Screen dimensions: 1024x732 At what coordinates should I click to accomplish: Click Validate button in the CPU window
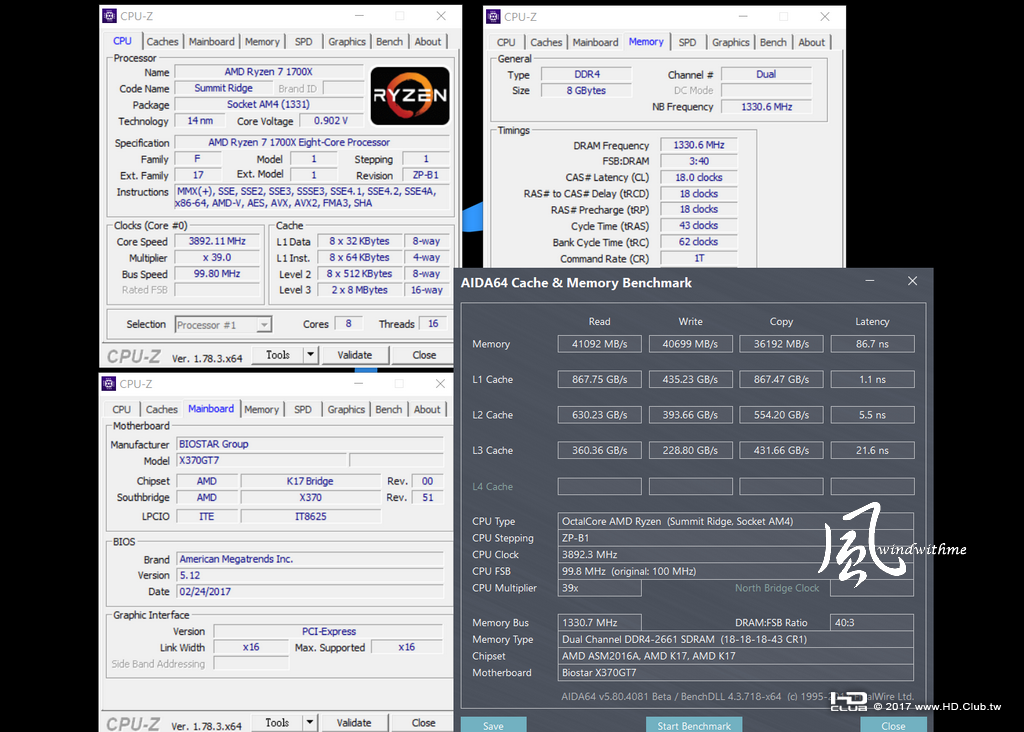point(355,355)
